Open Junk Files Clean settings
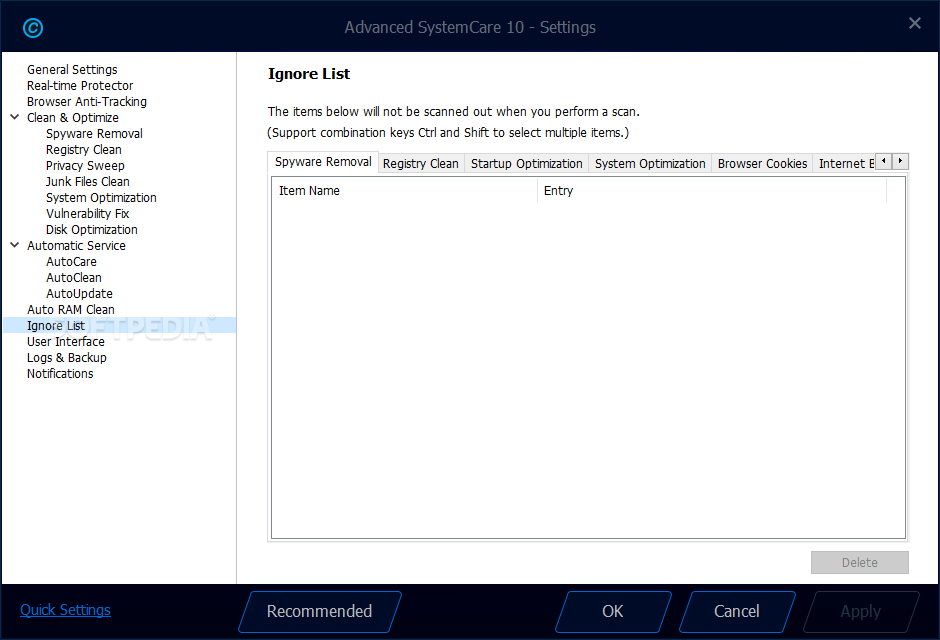Screen dimensions: 940x640 88,182
